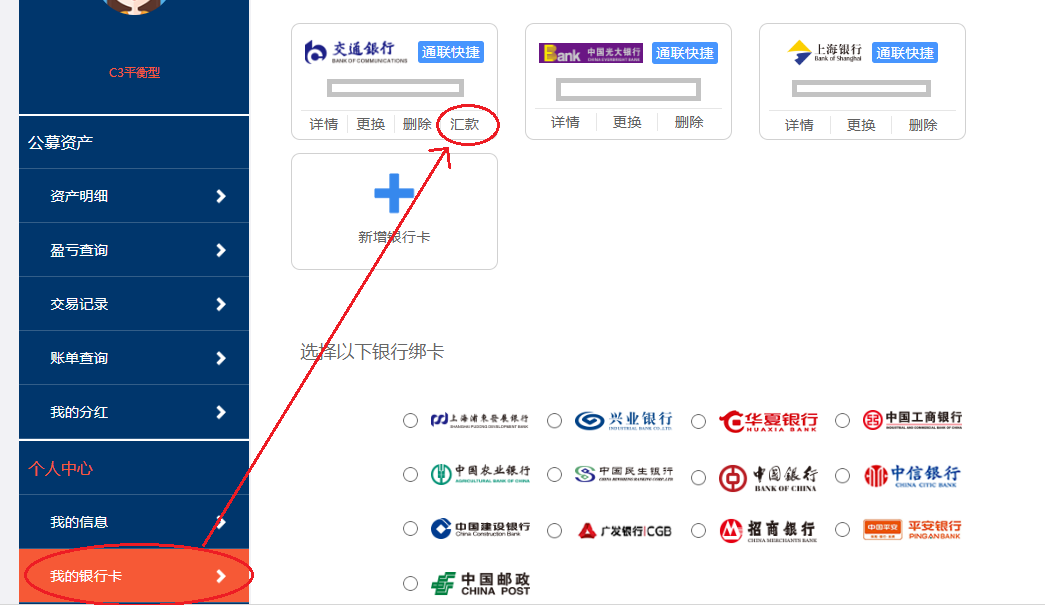This screenshot has height=605, width=1045.
Task: Expand the 资产明细 sidebar arrow
Action: [x=221, y=196]
